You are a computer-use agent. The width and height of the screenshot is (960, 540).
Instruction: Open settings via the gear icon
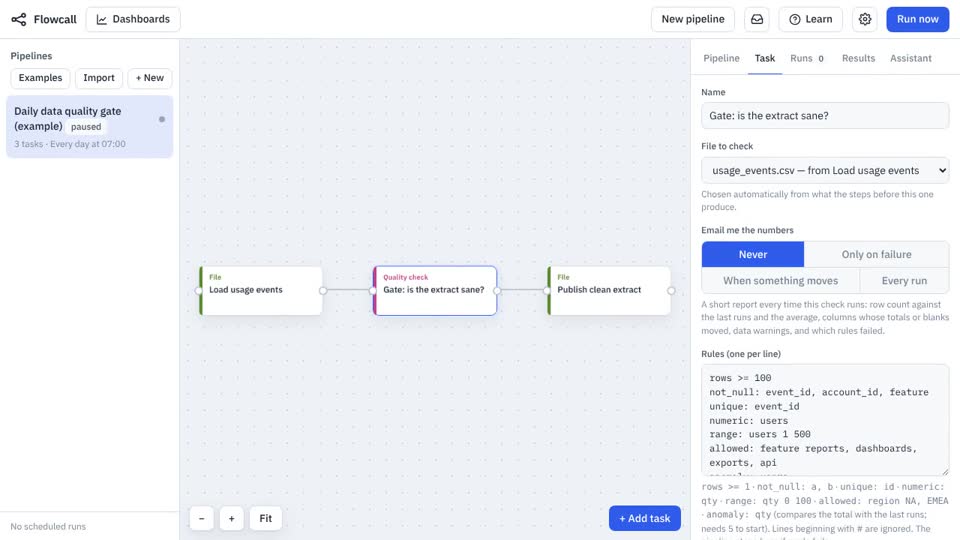pos(864,20)
